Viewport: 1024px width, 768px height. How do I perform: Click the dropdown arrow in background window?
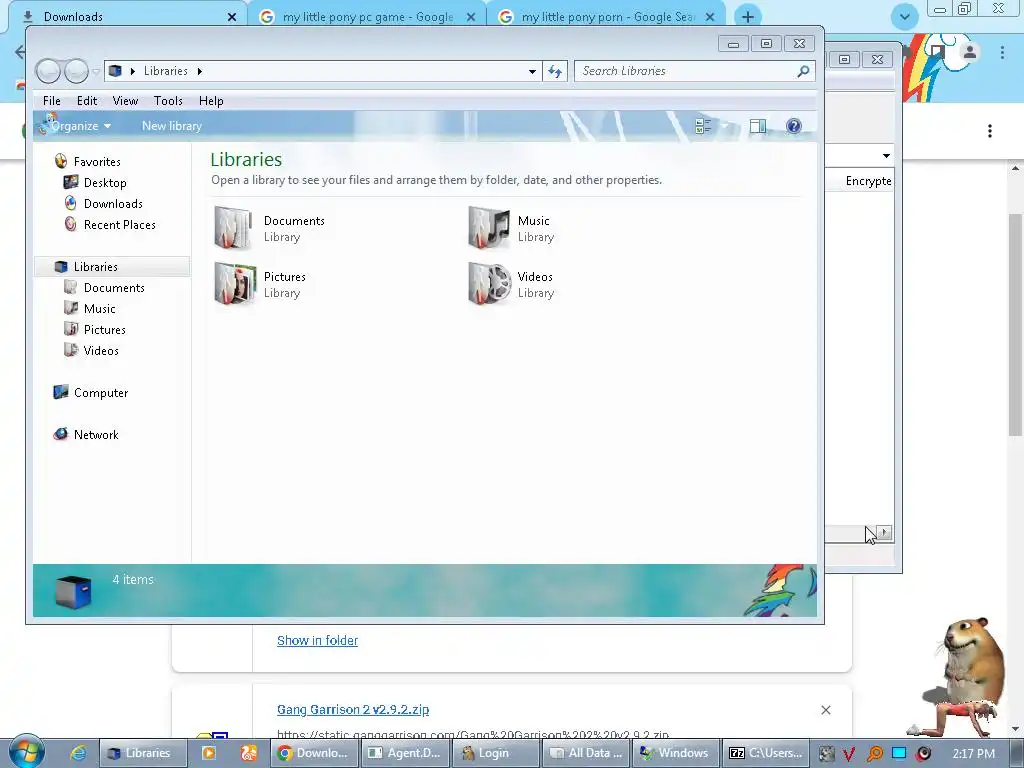(x=886, y=155)
